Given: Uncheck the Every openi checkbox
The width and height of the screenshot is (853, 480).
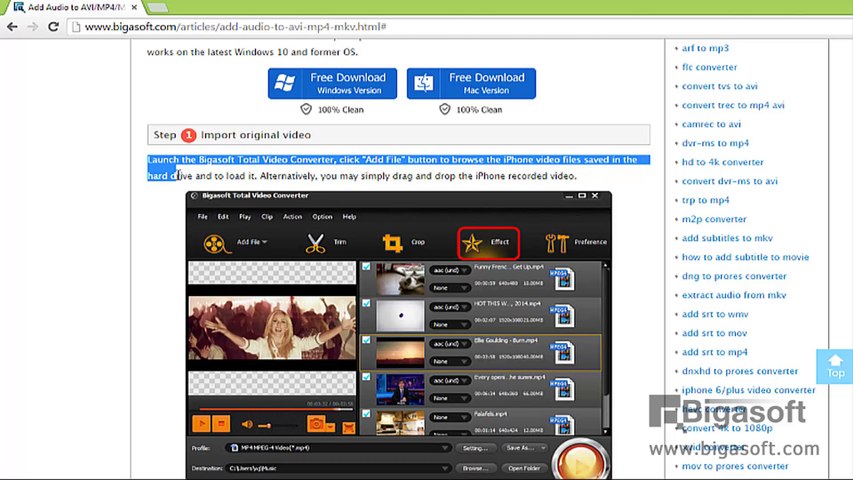Looking at the screenshot, I should (366, 377).
